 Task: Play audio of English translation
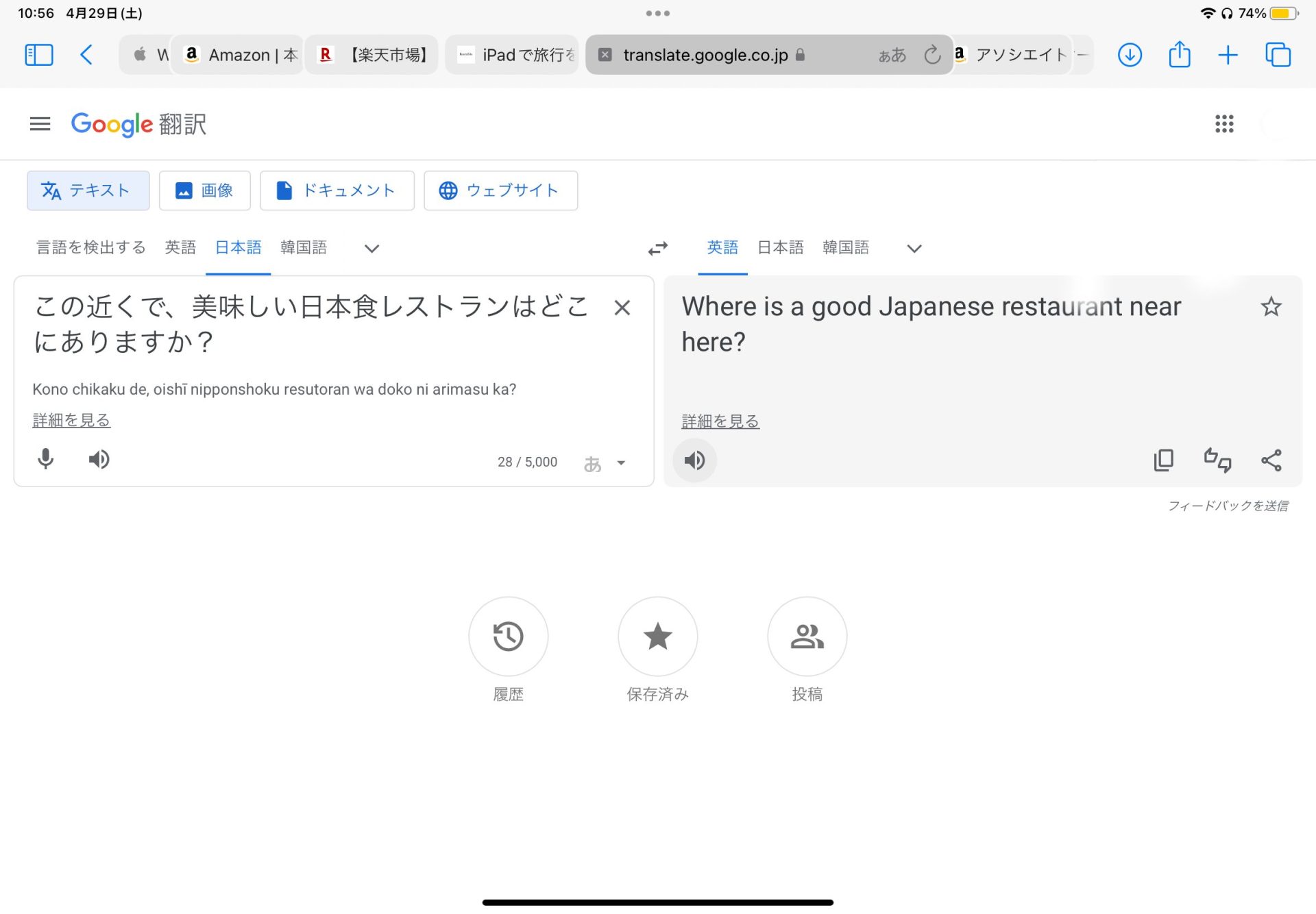[x=694, y=460]
